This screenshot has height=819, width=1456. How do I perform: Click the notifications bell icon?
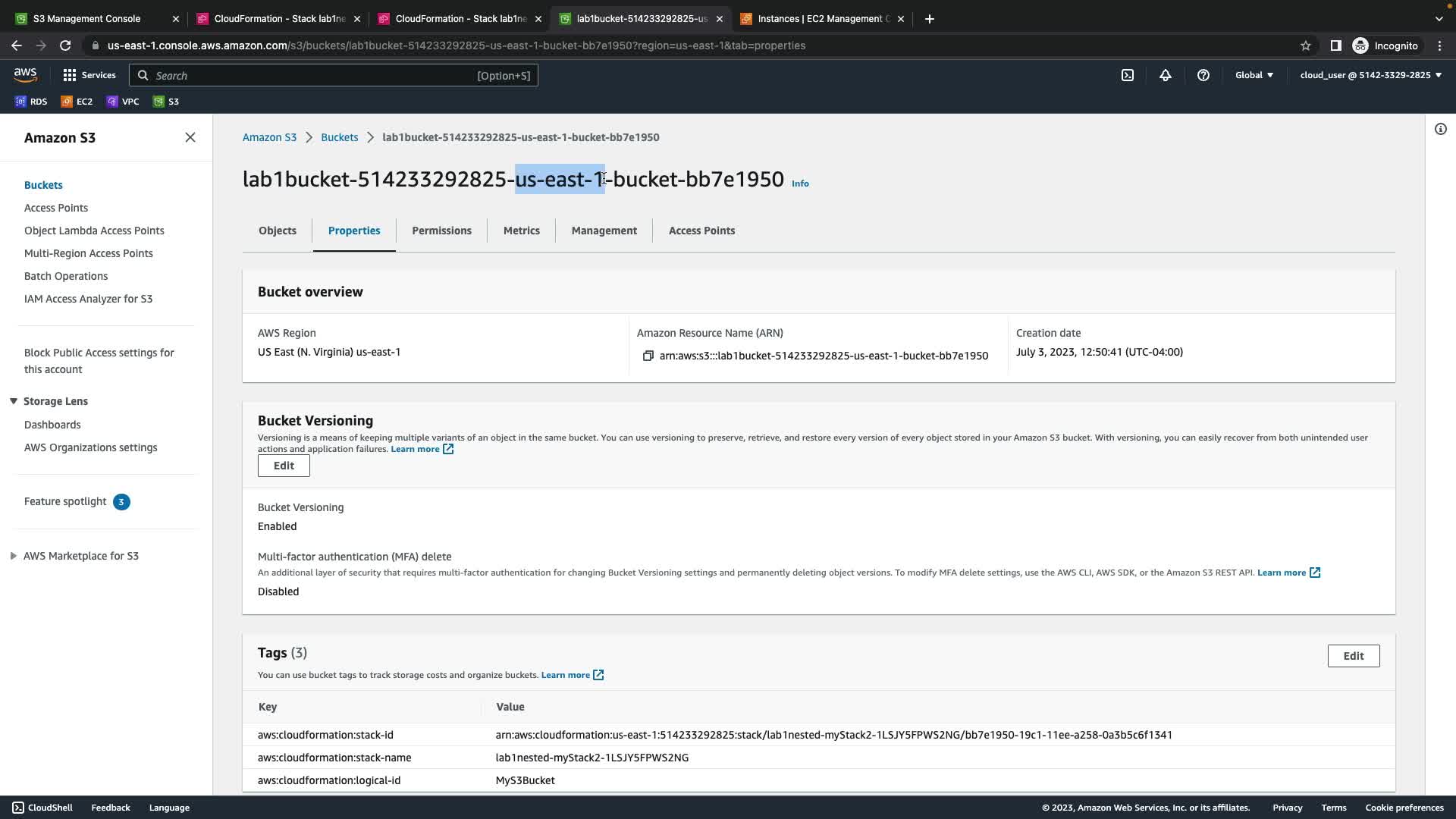pos(1166,75)
